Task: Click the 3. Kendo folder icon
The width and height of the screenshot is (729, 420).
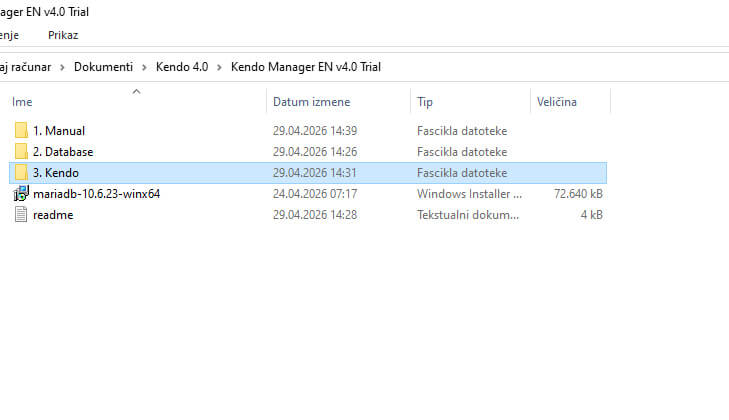Action: click(21, 173)
